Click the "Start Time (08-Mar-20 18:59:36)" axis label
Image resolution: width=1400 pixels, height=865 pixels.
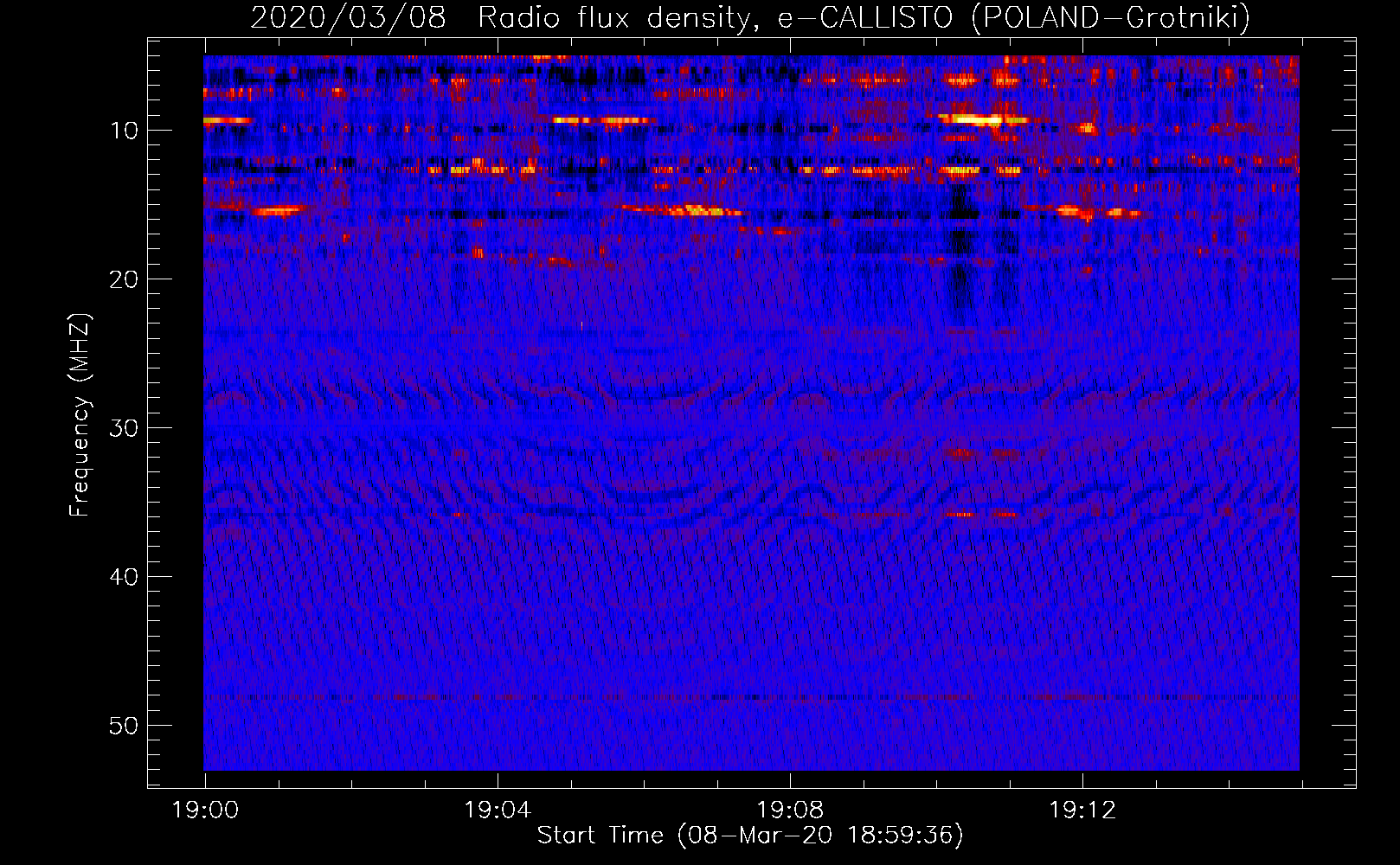750,835
